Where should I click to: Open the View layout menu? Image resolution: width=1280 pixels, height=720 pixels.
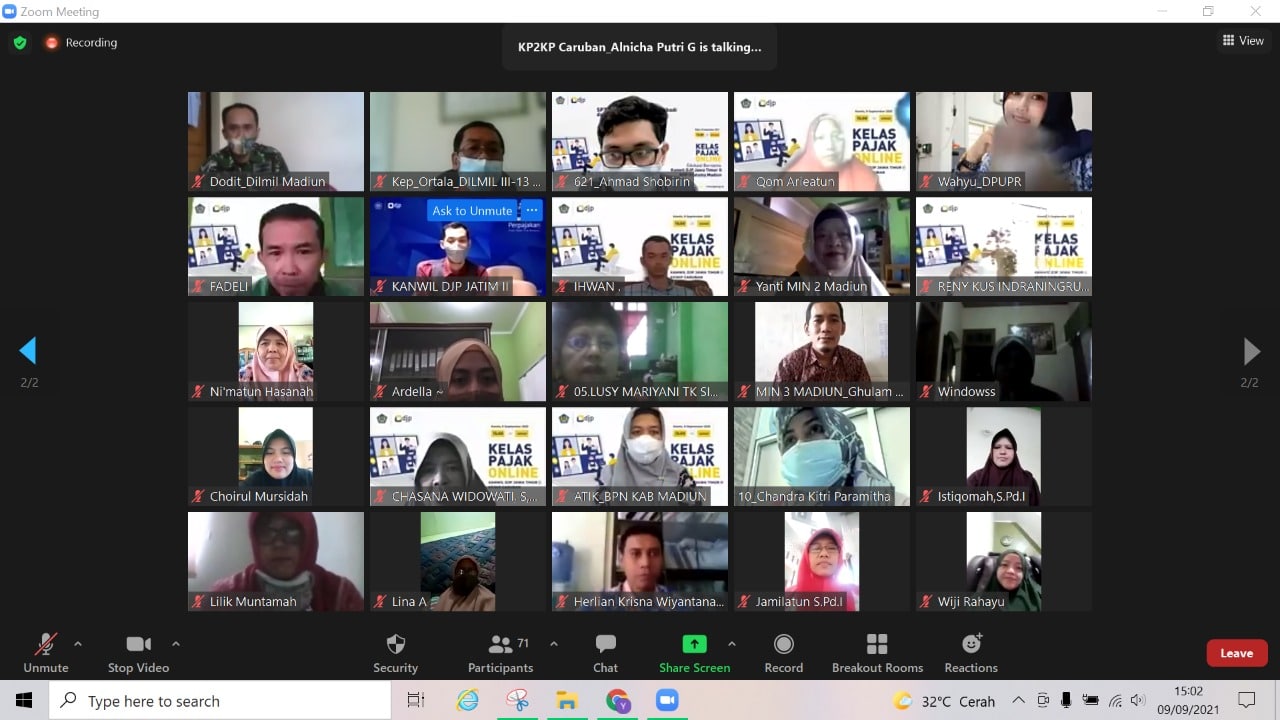(1243, 41)
